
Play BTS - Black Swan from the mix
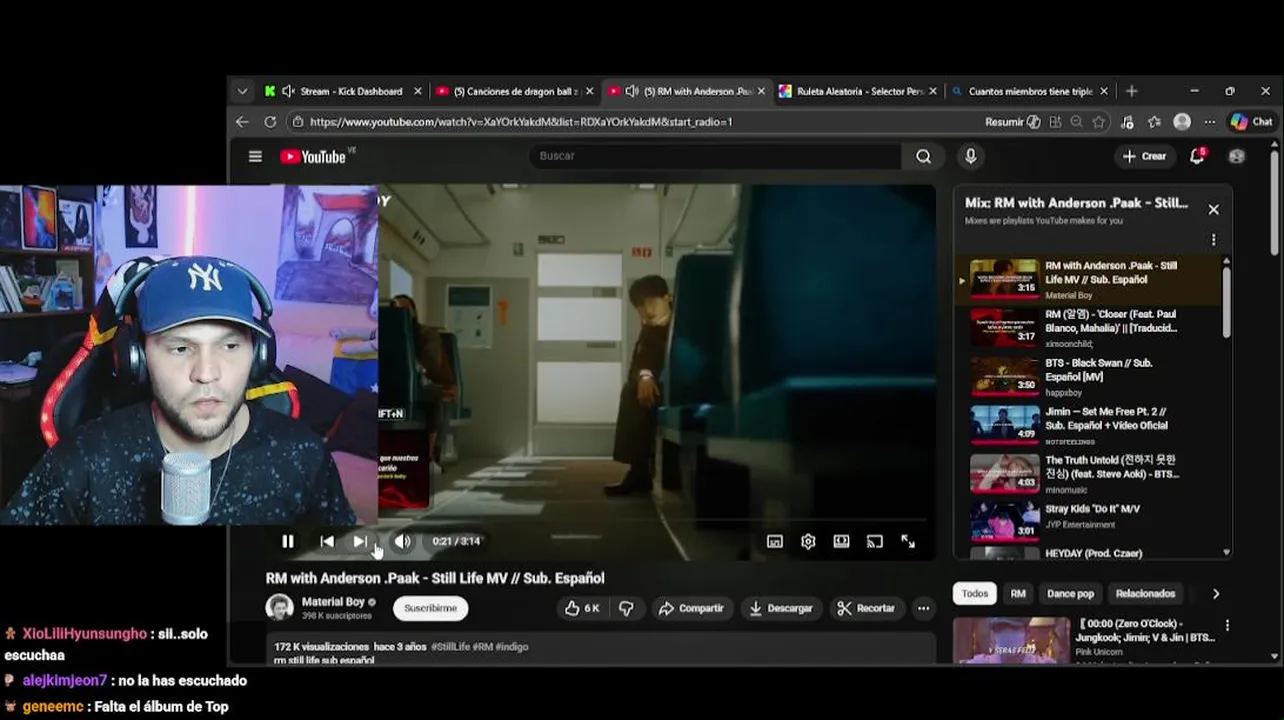1090,377
